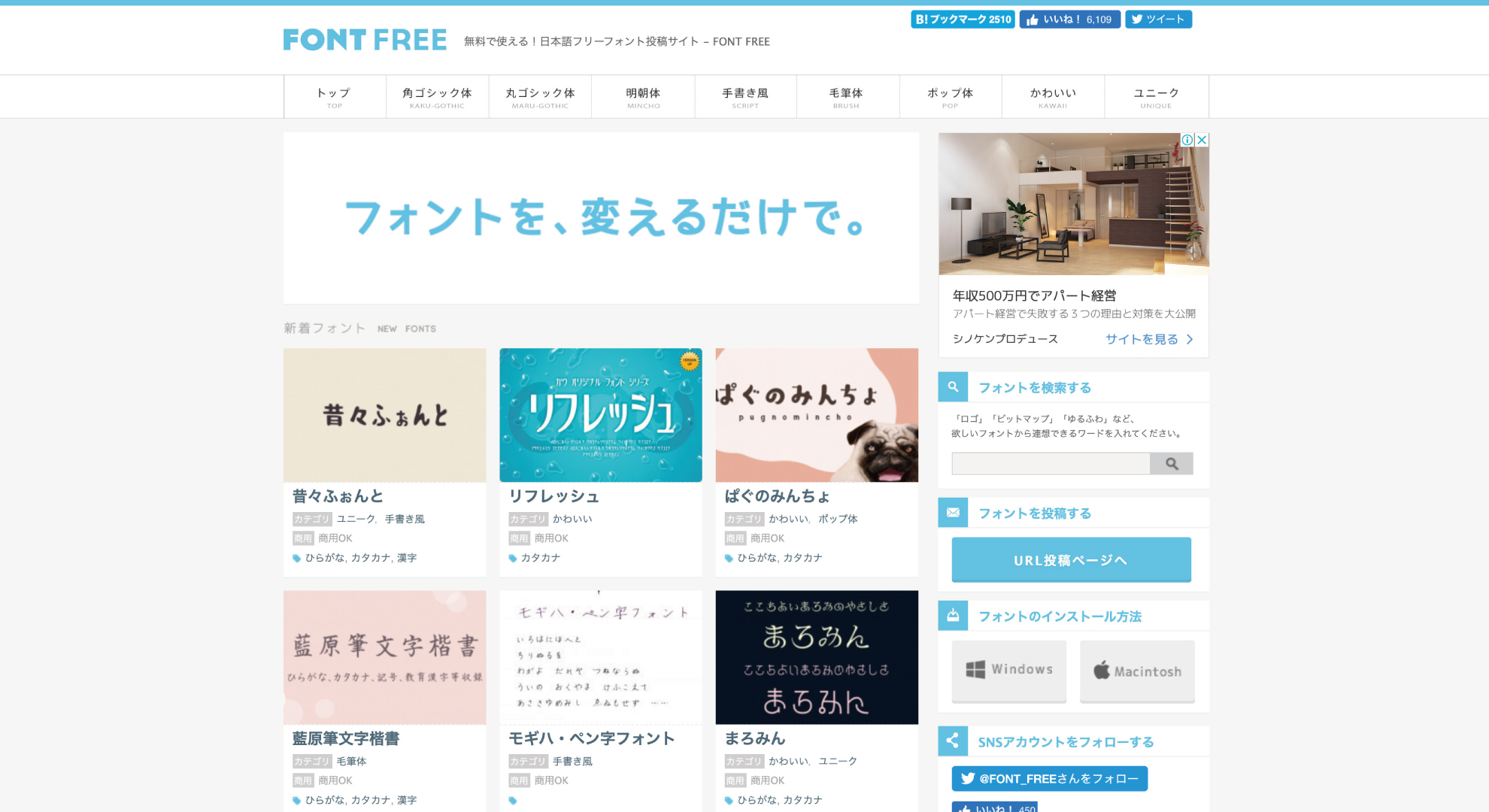Image resolution: width=1489 pixels, height=812 pixels.
Task: Click the Hatena bookmark 2510 badge
Action: 963,20
